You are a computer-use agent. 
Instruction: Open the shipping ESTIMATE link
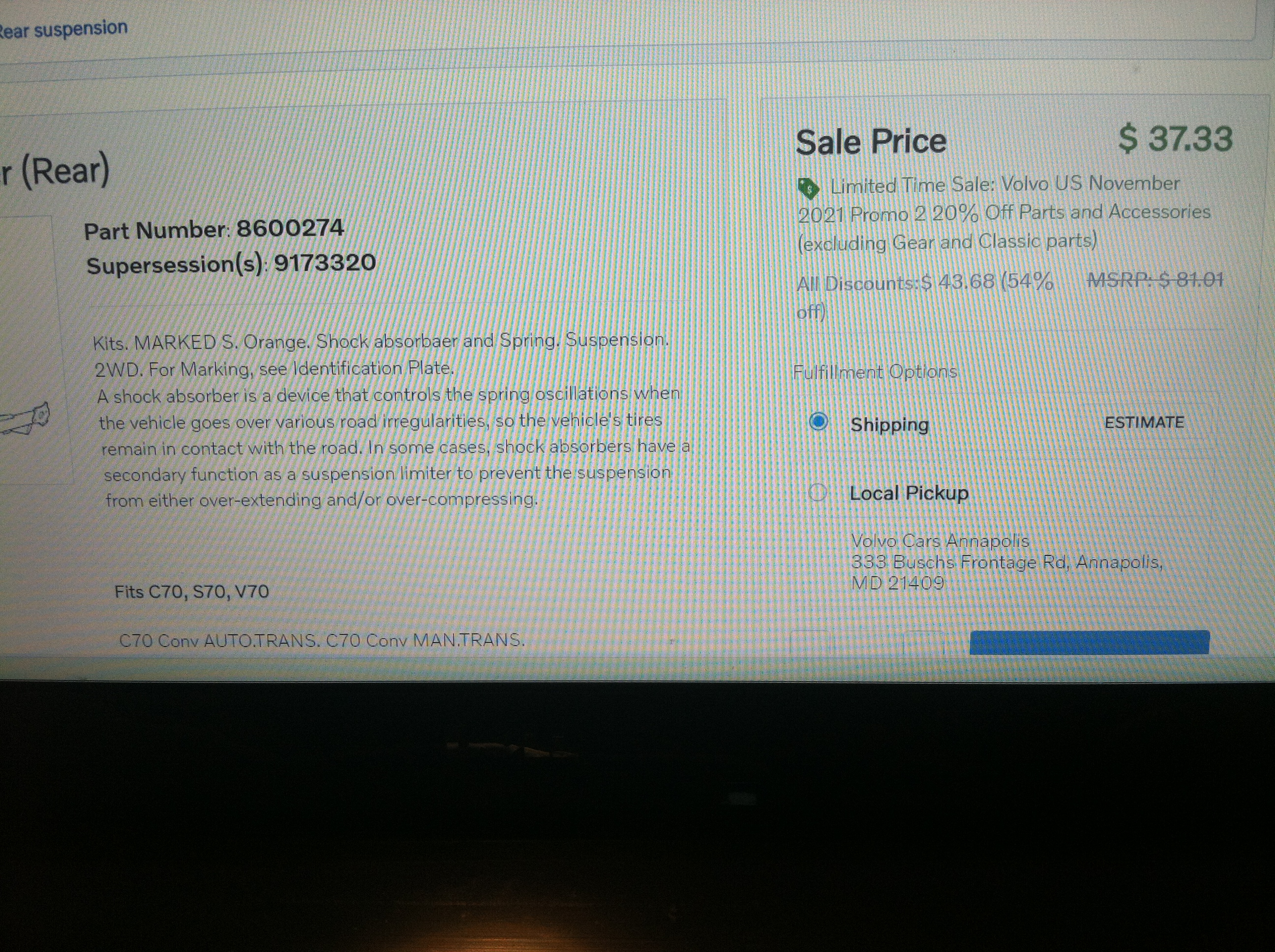1144,422
